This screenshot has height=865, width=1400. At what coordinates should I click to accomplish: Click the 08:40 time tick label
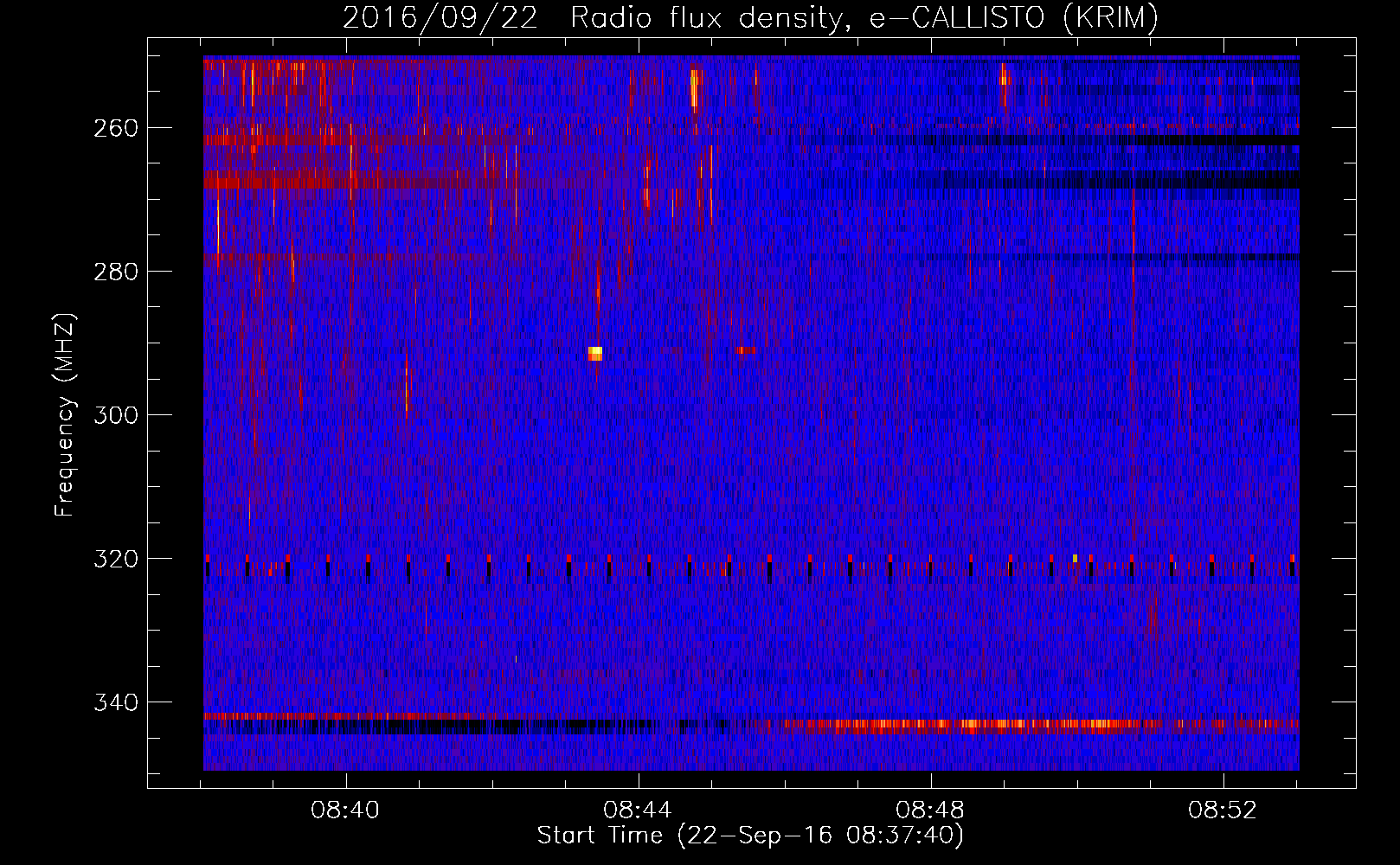pos(346,811)
